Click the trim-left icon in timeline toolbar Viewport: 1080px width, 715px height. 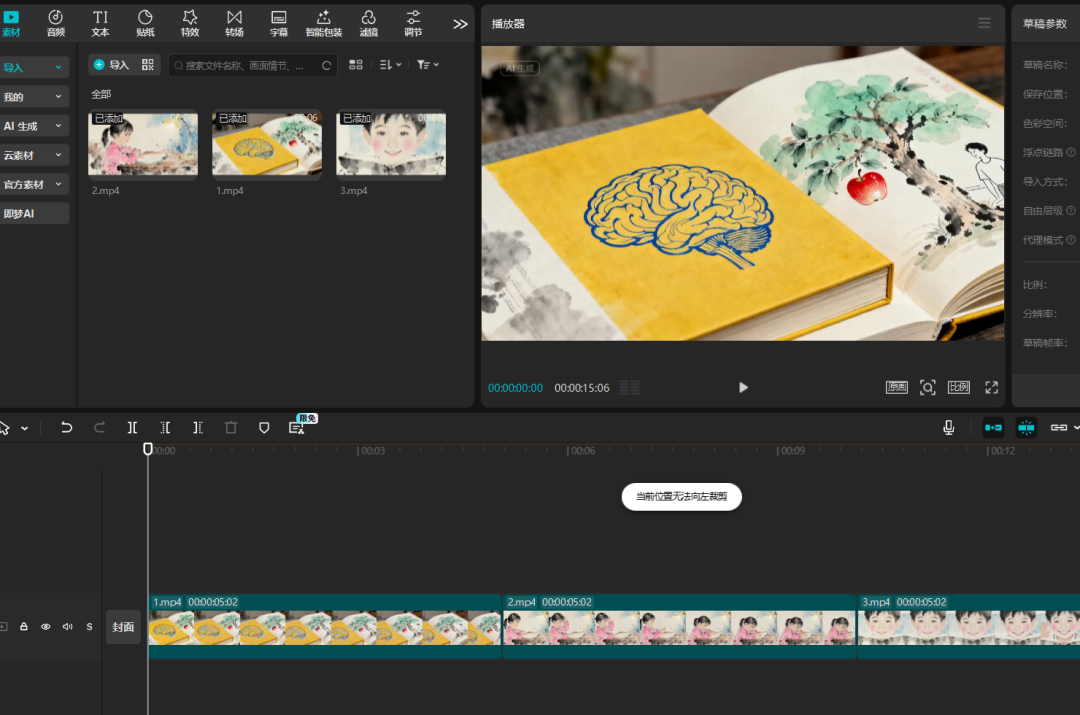click(165, 427)
